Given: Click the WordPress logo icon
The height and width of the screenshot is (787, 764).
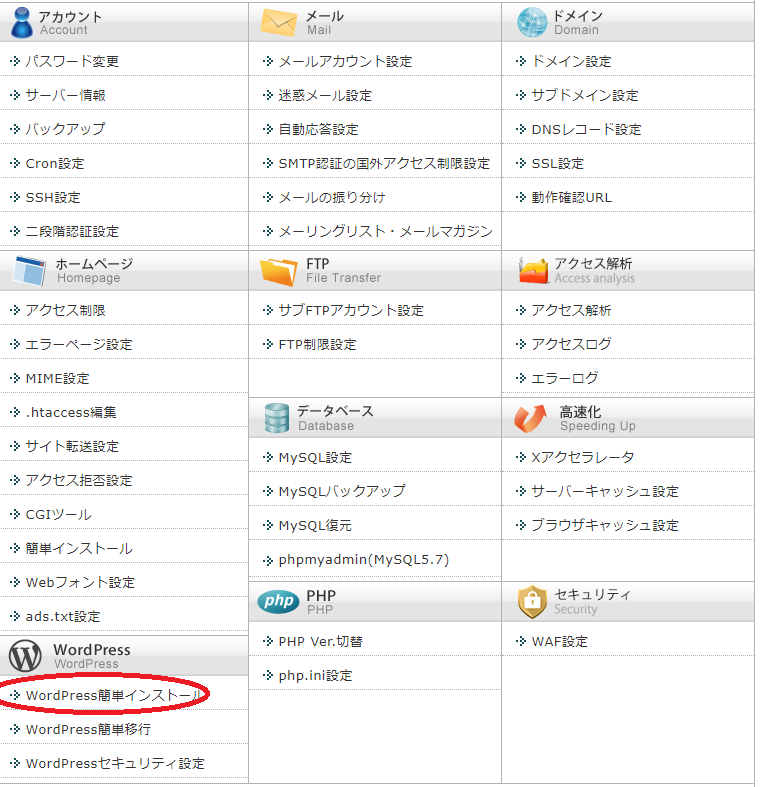Looking at the screenshot, I should click(x=25, y=656).
